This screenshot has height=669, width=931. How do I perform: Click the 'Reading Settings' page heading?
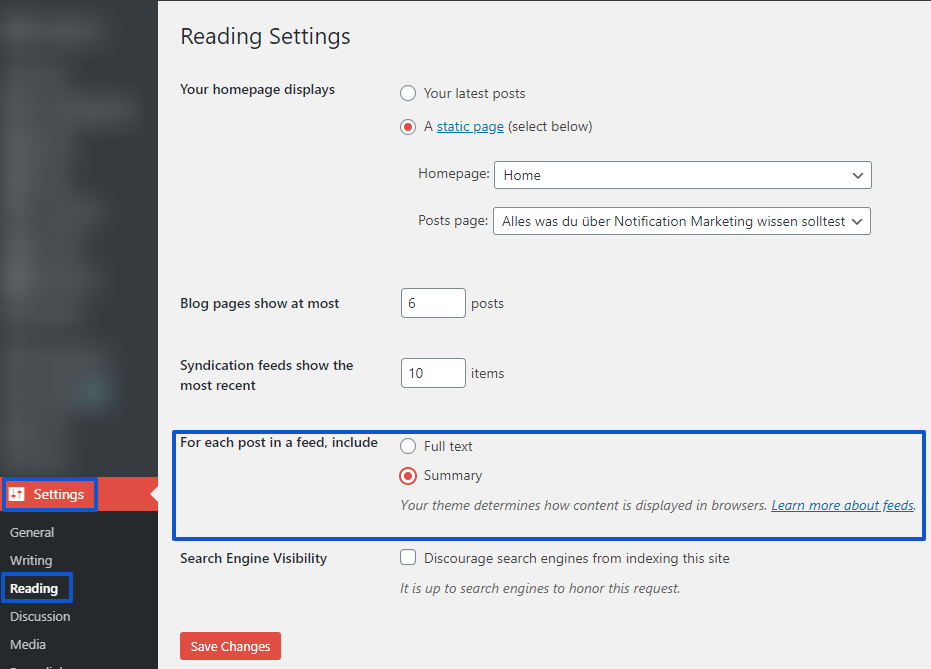pyautogui.click(x=265, y=37)
